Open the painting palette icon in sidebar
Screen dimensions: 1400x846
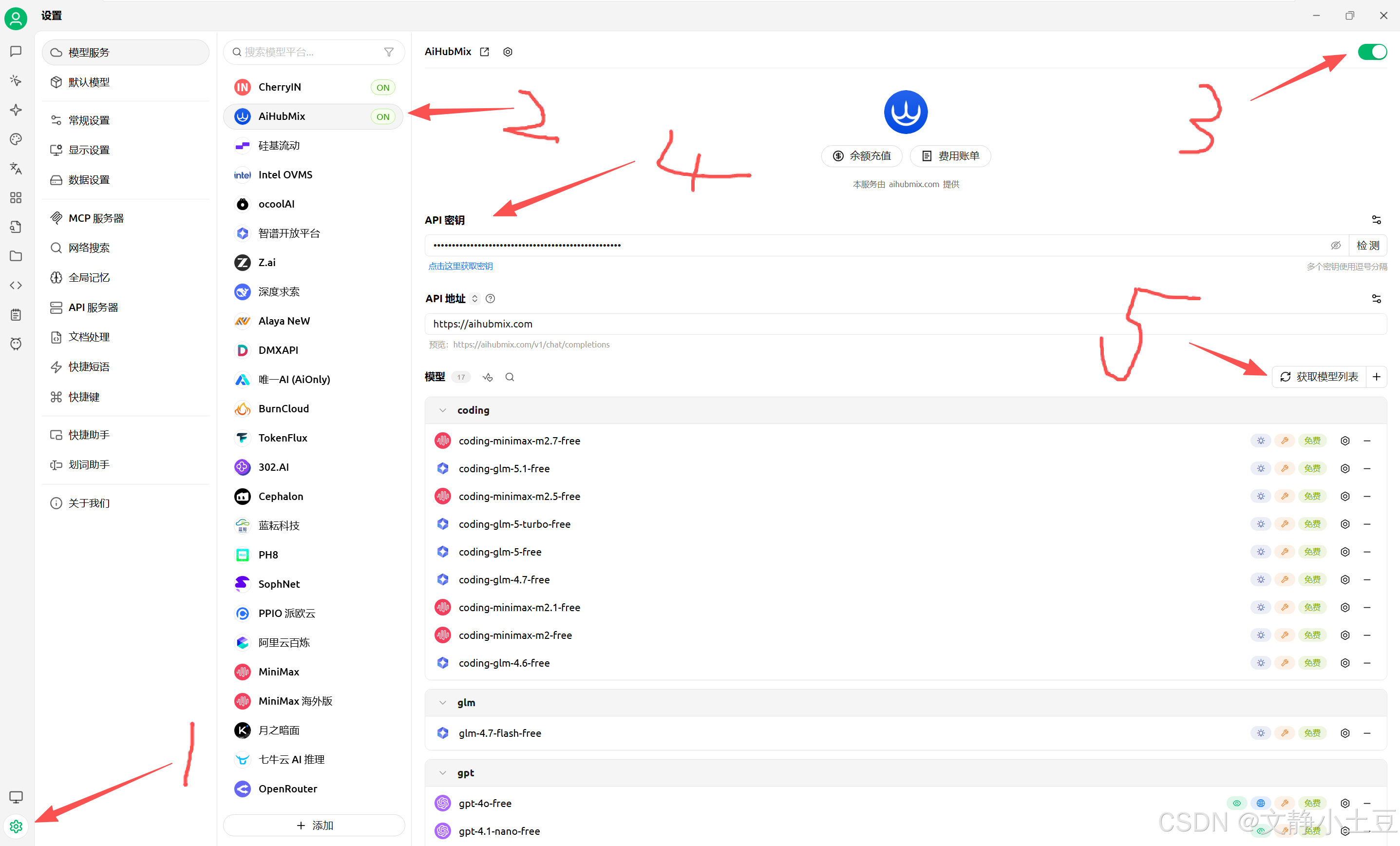point(15,139)
